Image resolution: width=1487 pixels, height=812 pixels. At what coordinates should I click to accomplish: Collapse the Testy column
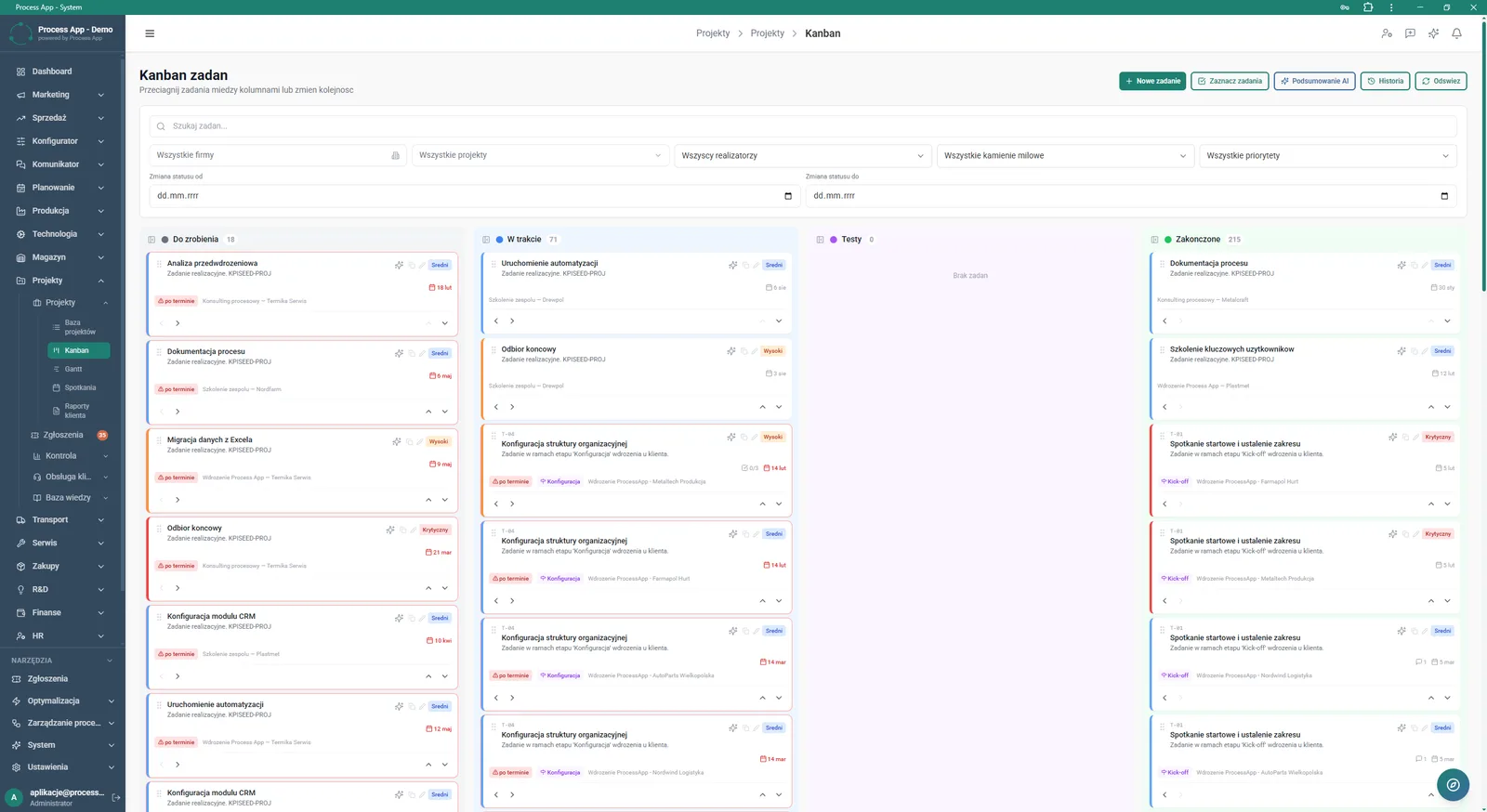tap(820, 240)
